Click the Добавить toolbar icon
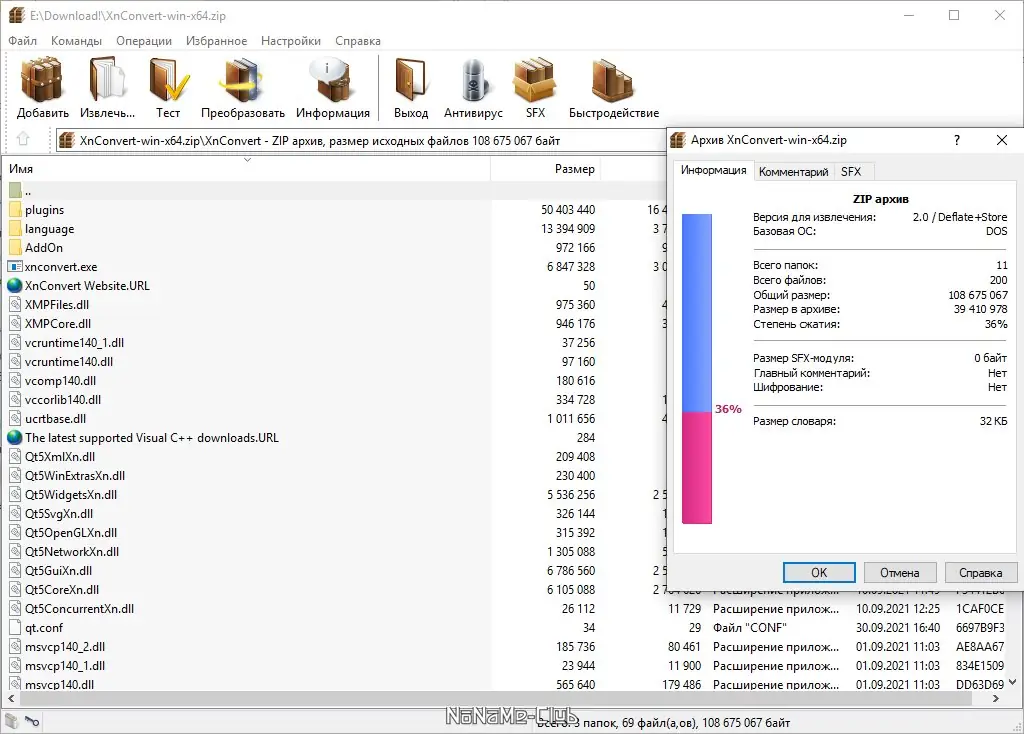 [42, 79]
